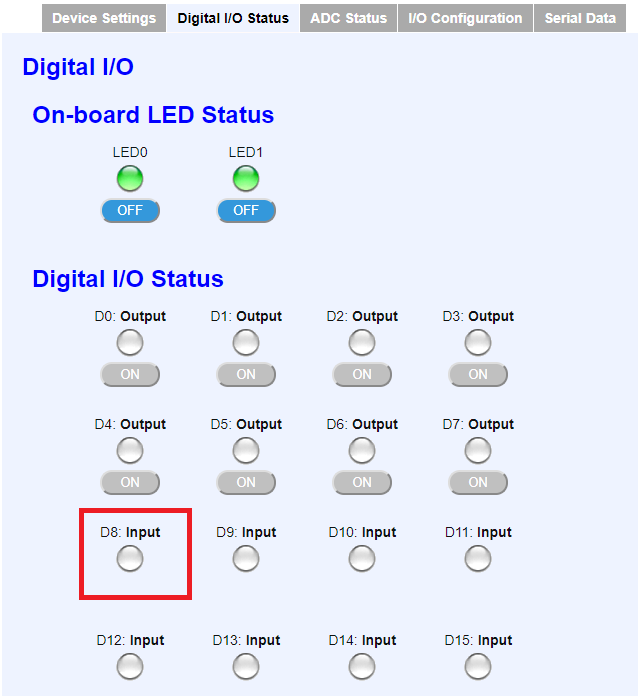
Task: Click the D10 input indicator lamp
Action: pyautogui.click(x=362, y=558)
